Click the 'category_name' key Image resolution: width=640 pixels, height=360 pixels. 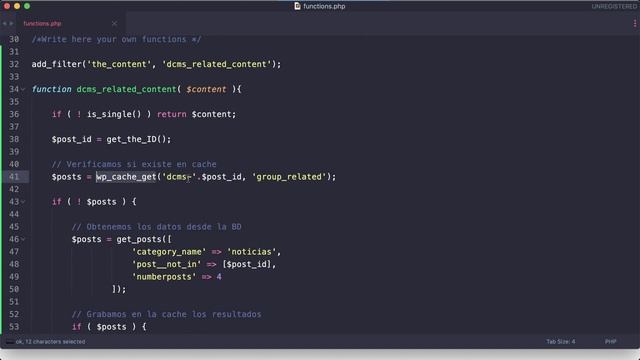coord(169,252)
